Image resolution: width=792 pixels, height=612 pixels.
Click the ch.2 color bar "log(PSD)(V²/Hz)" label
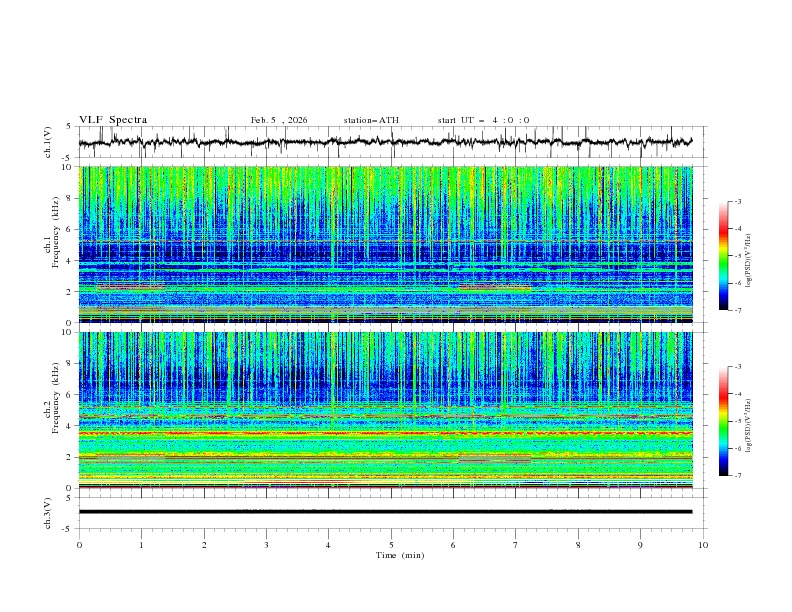749,426
